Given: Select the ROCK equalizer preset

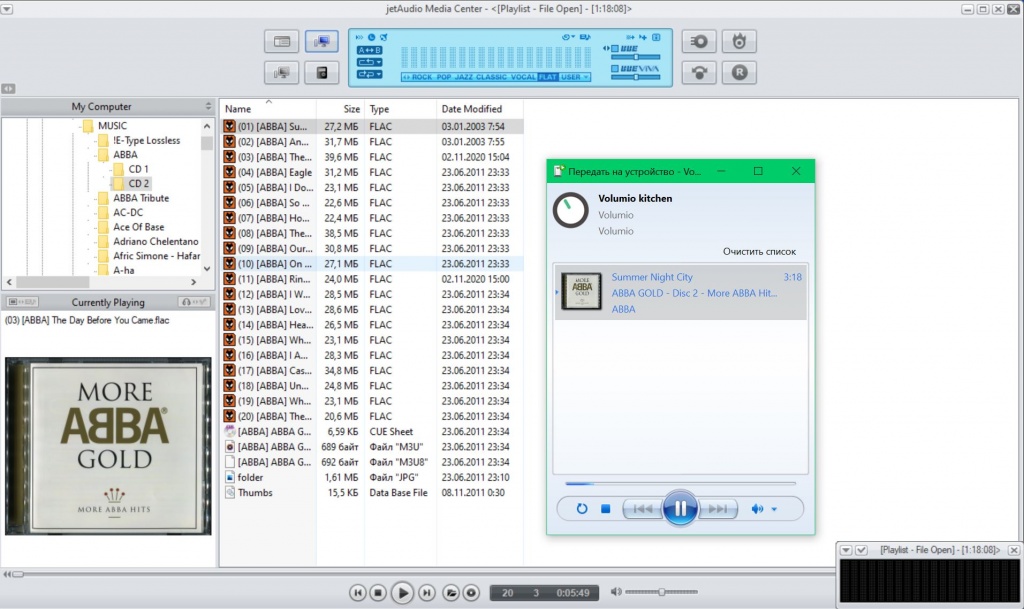Looking at the screenshot, I should pyautogui.click(x=421, y=77).
